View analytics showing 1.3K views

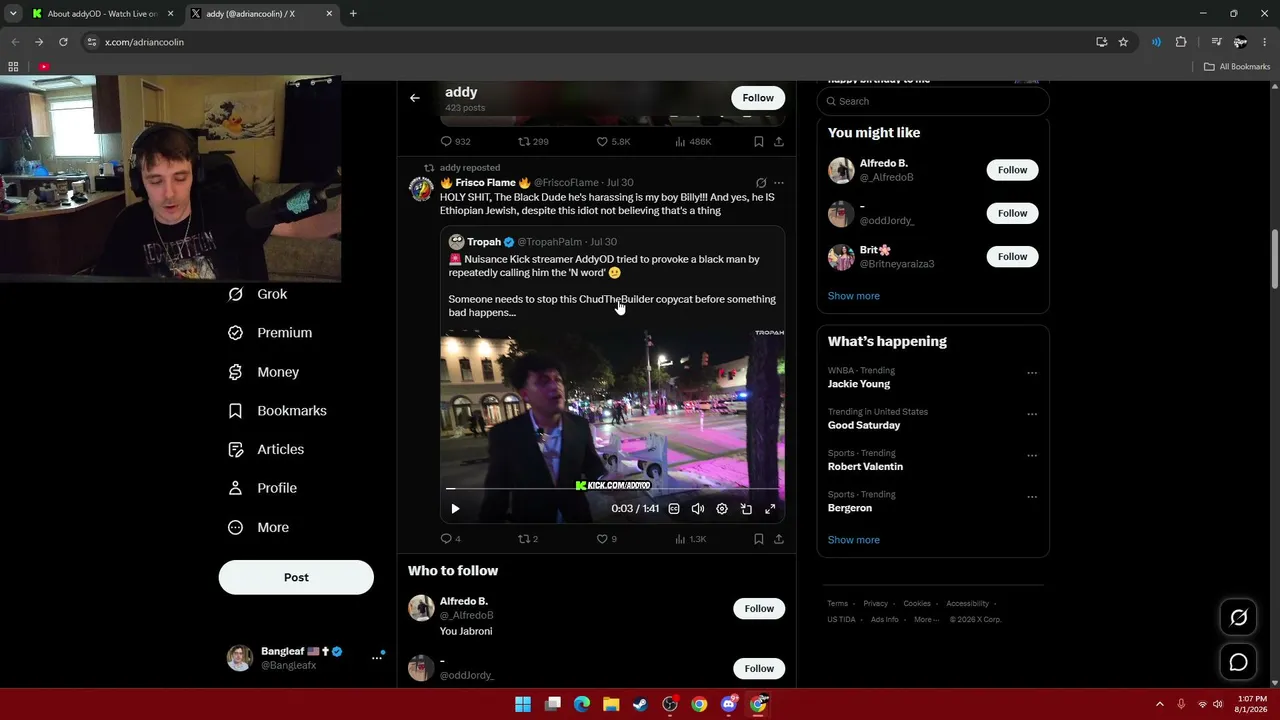pyautogui.click(x=691, y=539)
